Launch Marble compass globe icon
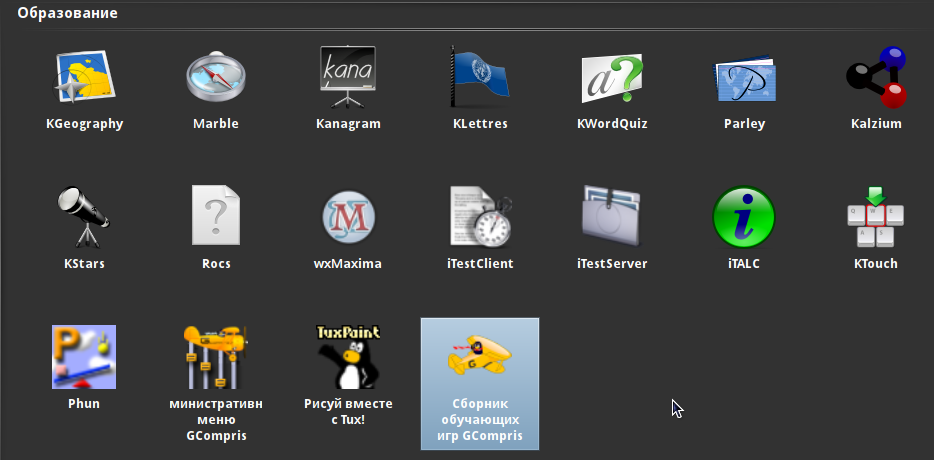Screen dimensions: 934x460 [216, 77]
